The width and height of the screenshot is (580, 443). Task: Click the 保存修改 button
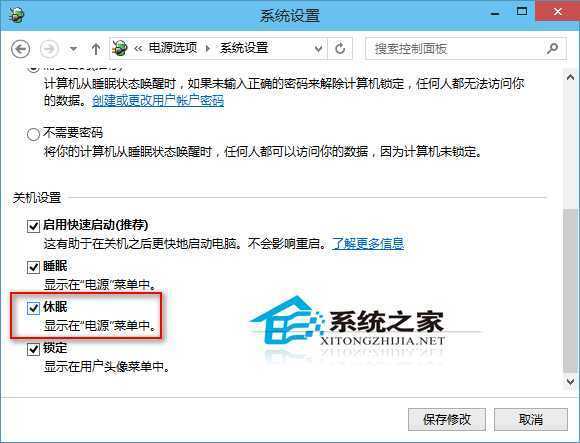[x=447, y=419]
